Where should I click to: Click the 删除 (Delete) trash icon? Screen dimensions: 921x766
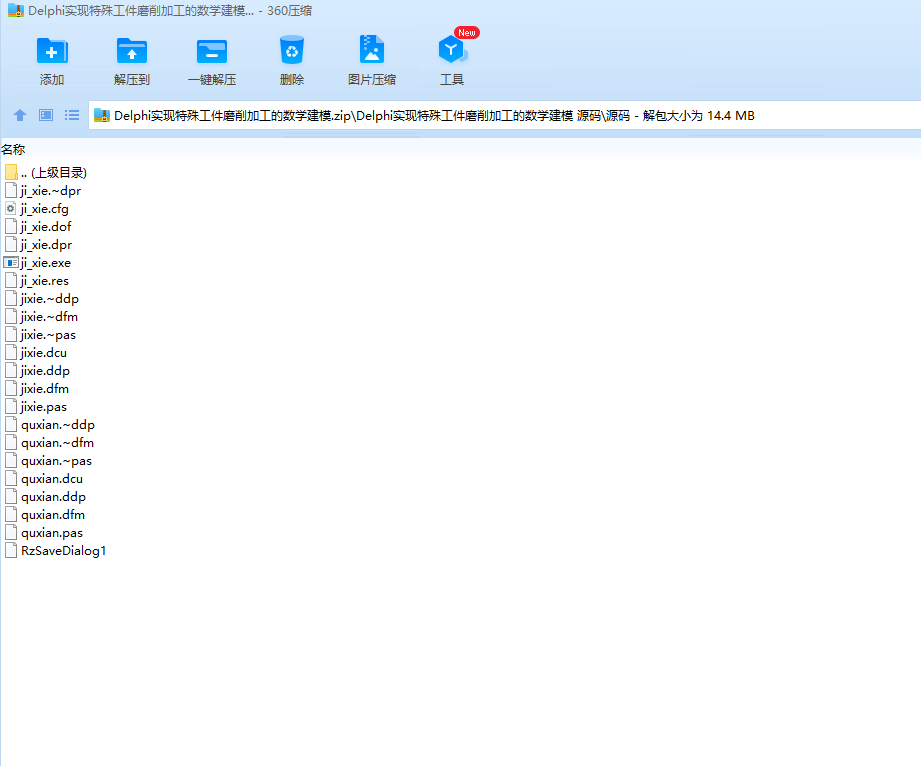(291, 50)
